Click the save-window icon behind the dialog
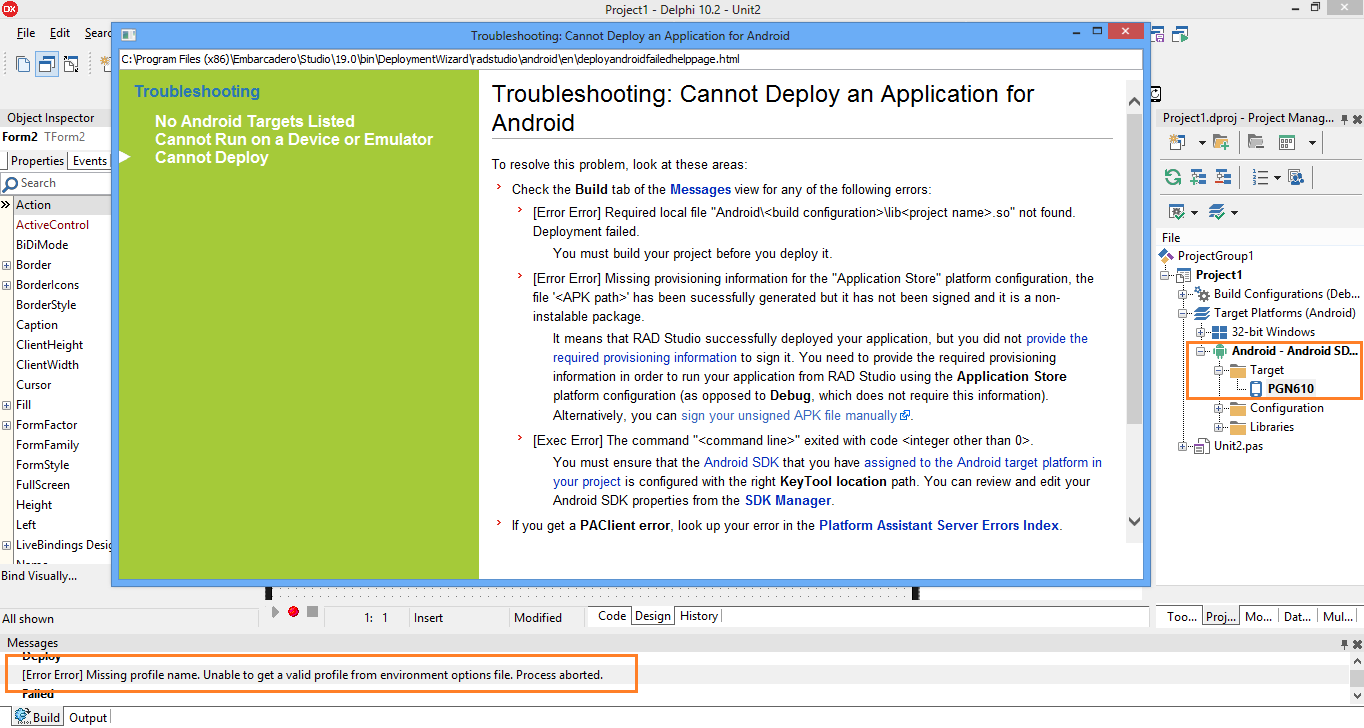Screen dimensions: 1364x728 [1159, 35]
